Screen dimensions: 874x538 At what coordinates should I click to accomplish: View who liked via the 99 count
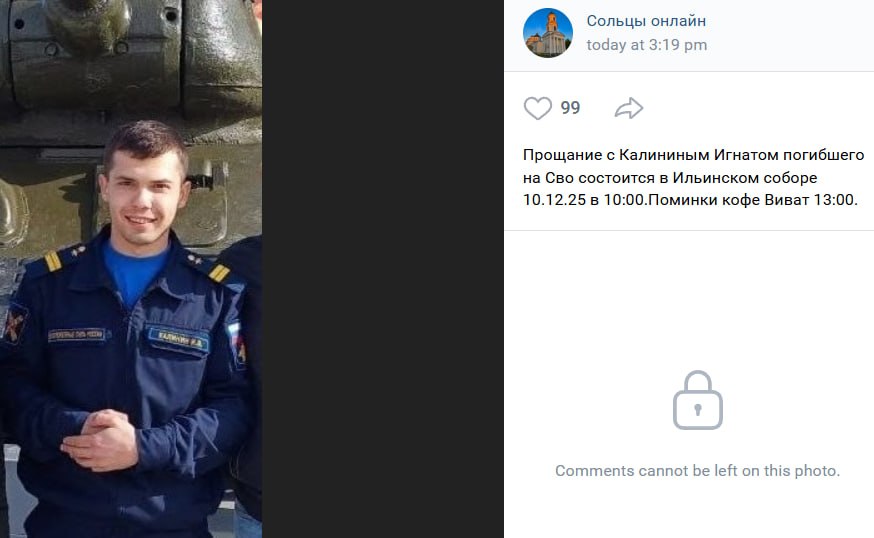pos(570,108)
